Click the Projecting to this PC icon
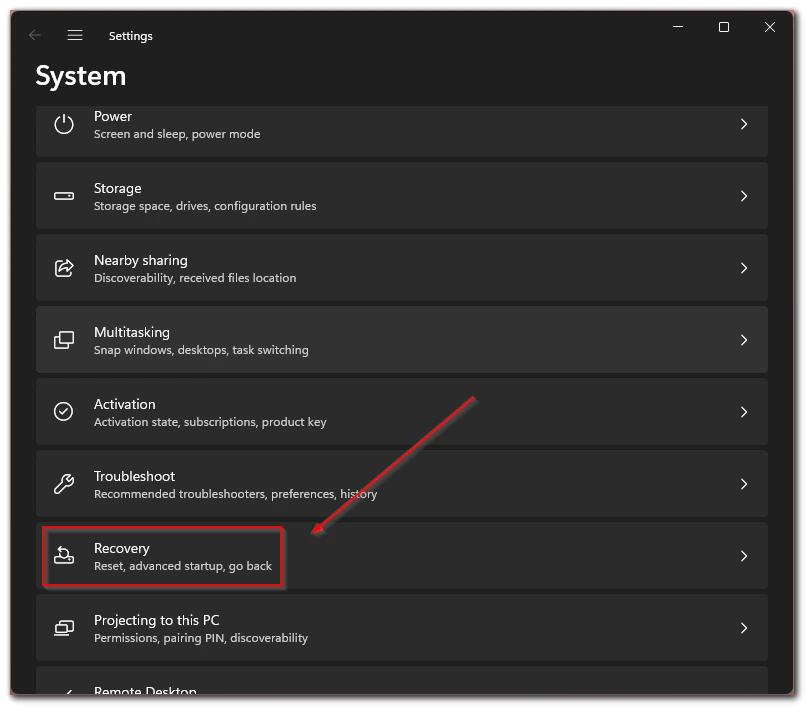 (x=64, y=628)
